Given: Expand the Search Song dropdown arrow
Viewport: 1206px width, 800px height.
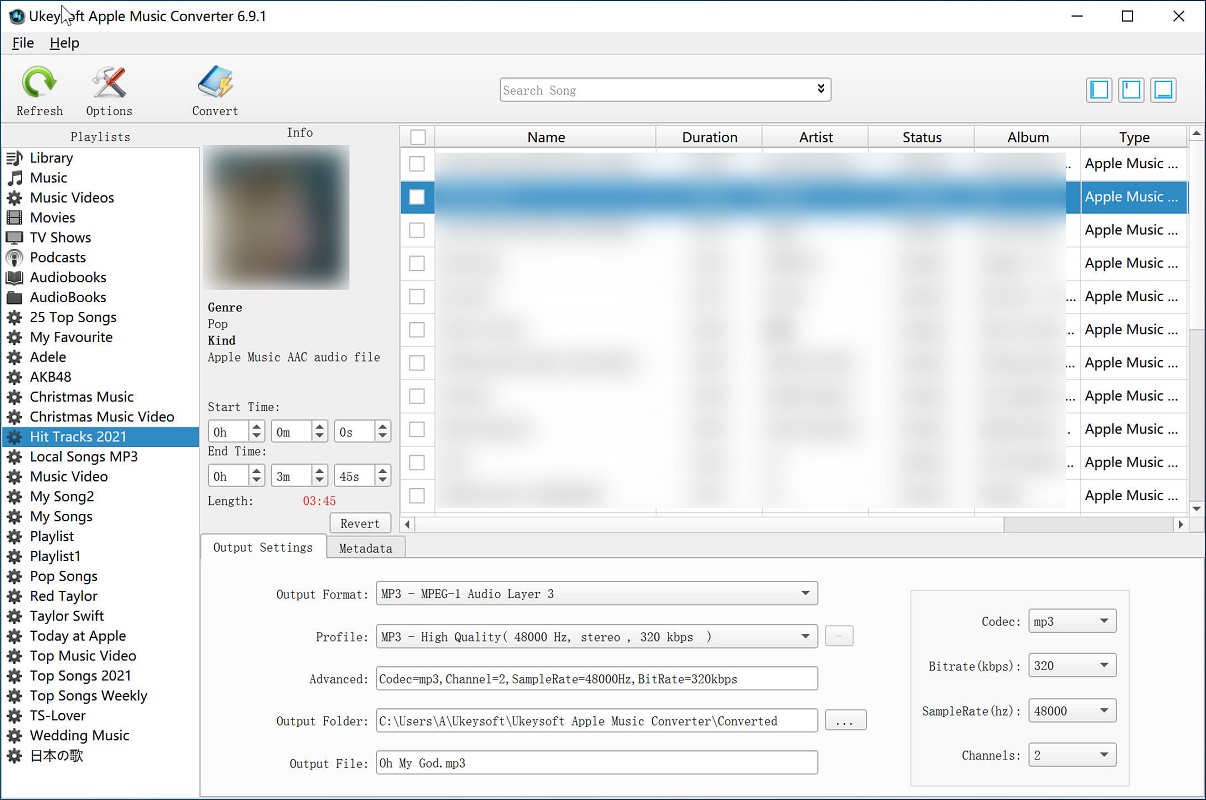Looking at the screenshot, I should point(821,89).
